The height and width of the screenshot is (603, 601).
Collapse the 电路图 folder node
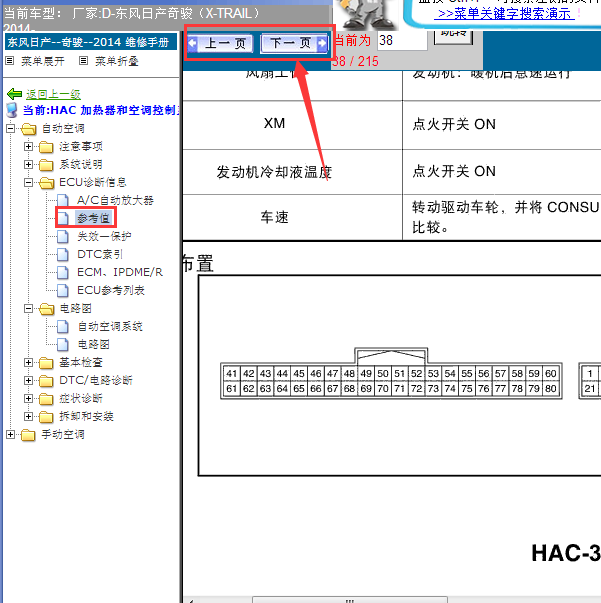coord(28,308)
